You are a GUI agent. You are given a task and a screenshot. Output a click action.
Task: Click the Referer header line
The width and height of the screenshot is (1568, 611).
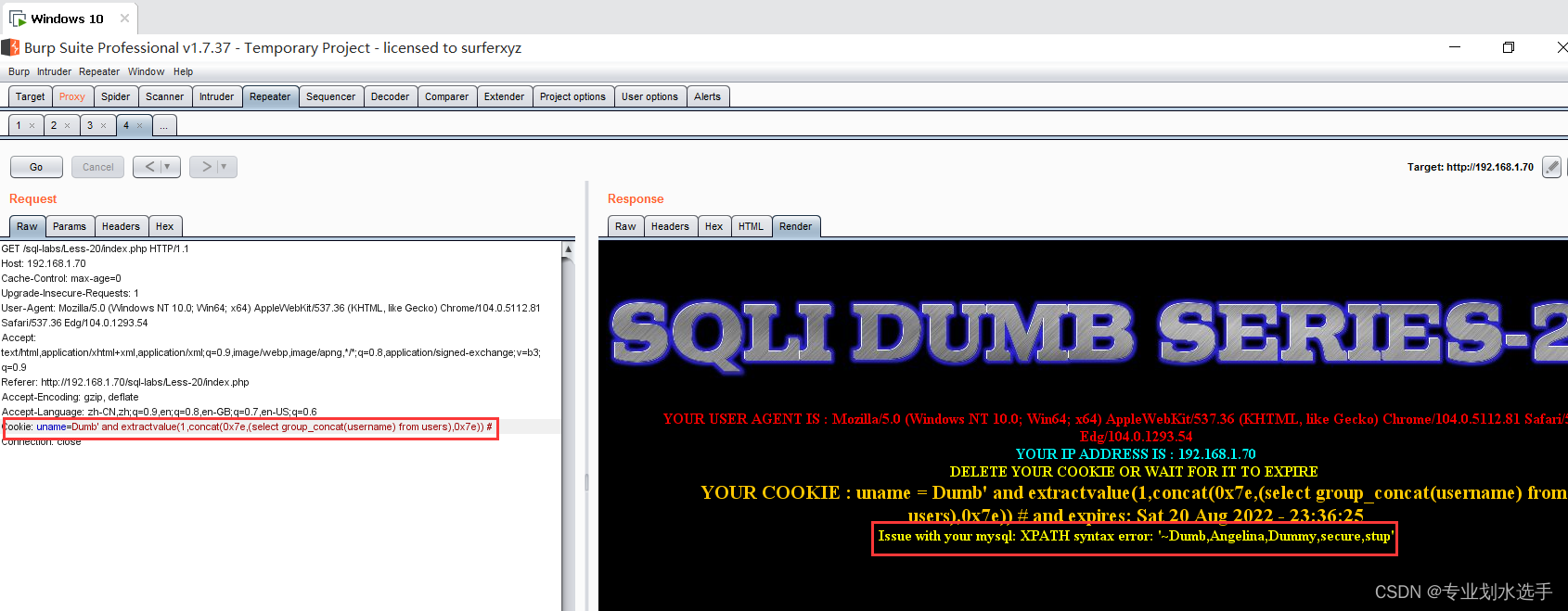(125, 382)
